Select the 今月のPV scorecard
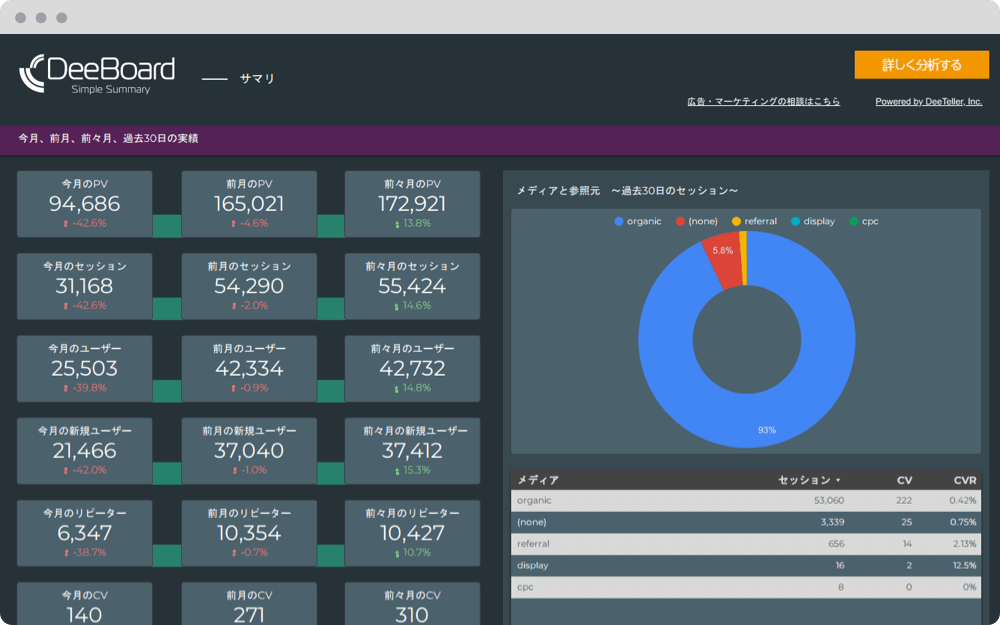The height and width of the screenshot is (625, 1000). coord(85,204)
